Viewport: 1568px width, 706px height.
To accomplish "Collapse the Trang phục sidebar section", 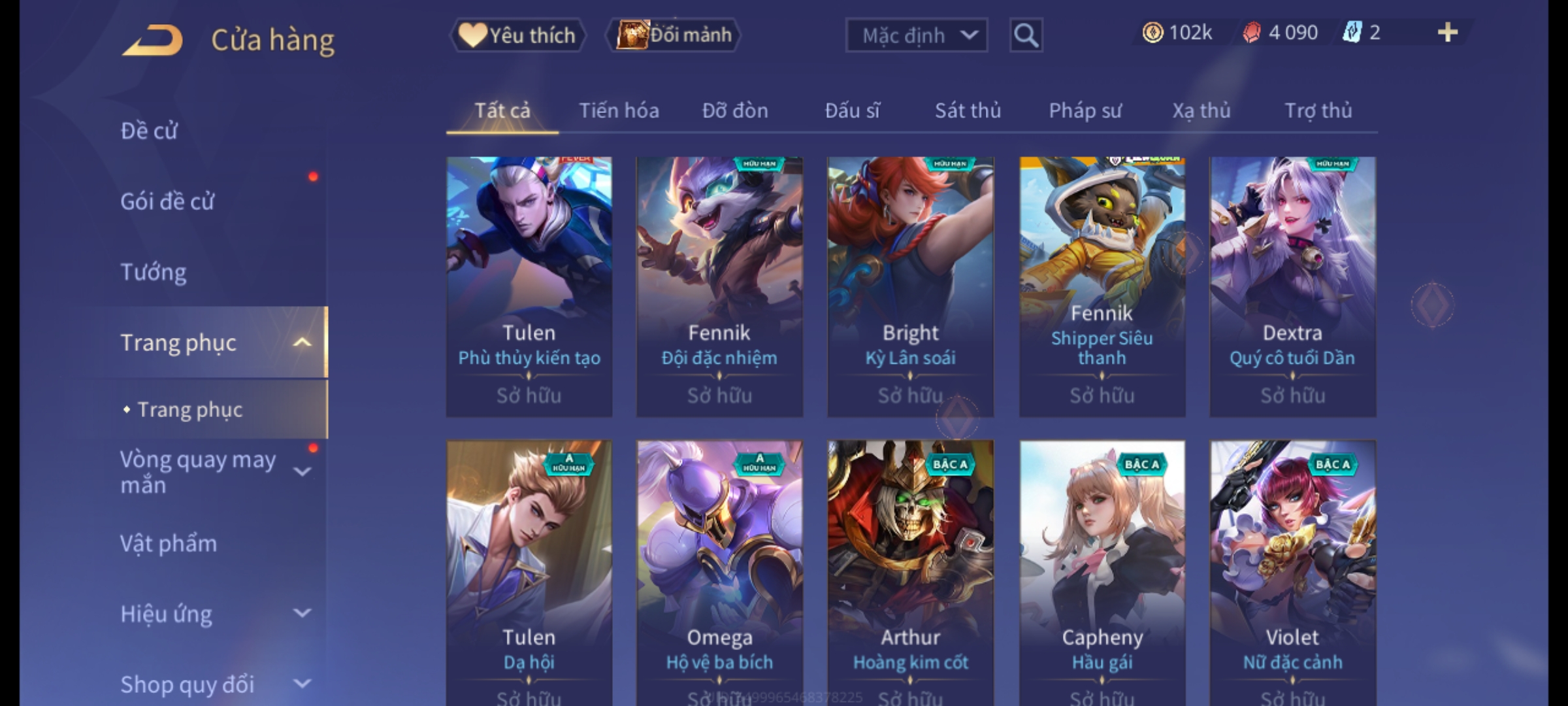I will coord(302,343).
